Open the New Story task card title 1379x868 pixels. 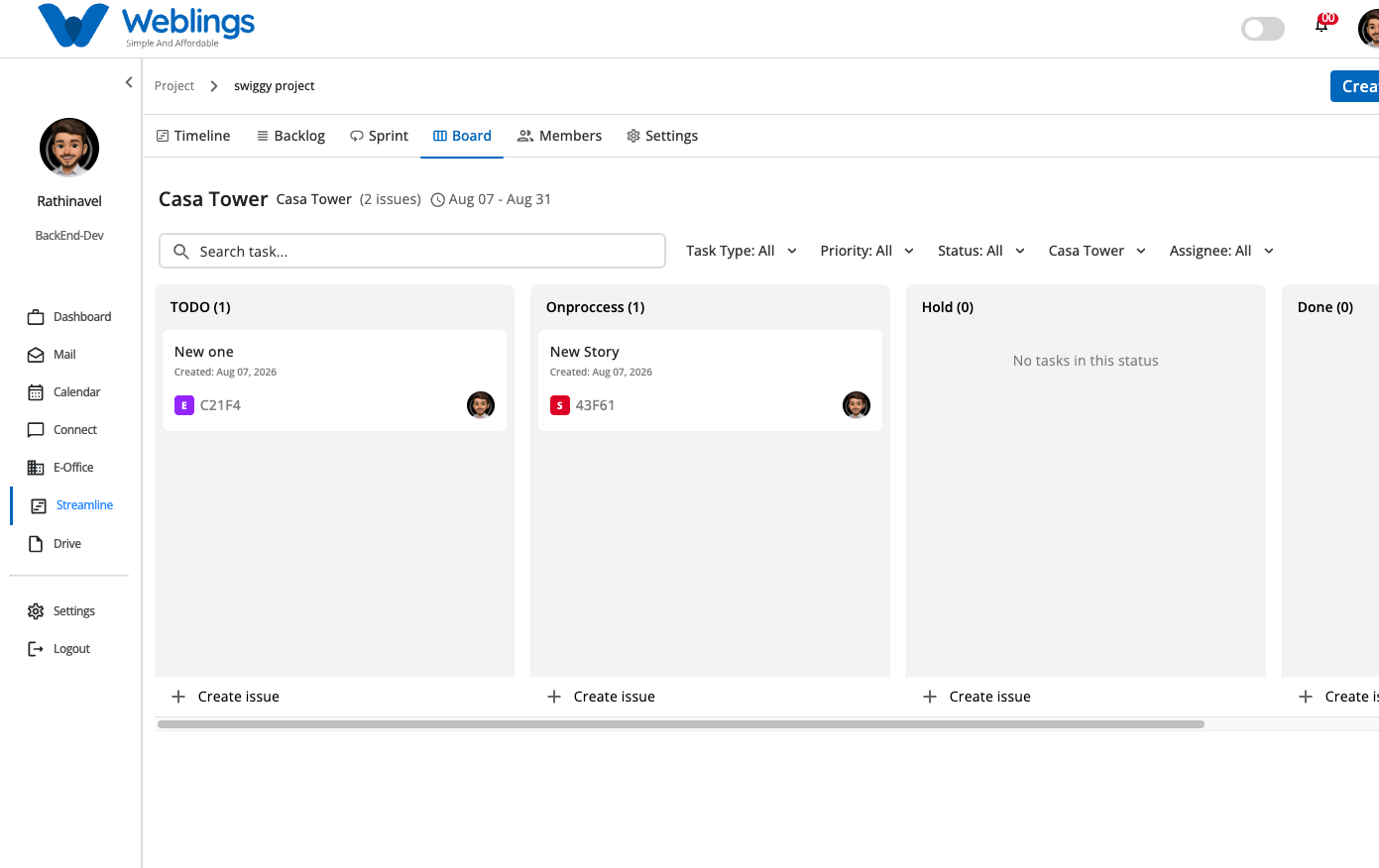(x=585, y=352)
